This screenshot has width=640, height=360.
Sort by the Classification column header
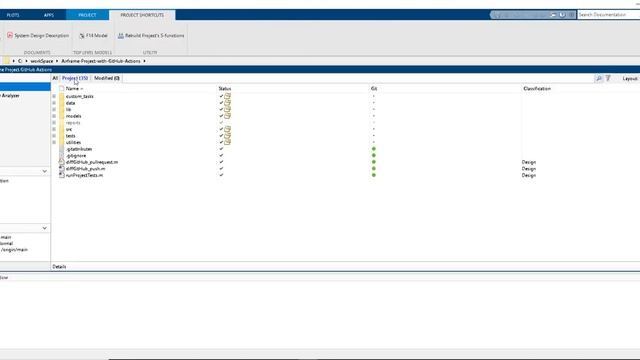pyautogui.click(x=537, y=89)
